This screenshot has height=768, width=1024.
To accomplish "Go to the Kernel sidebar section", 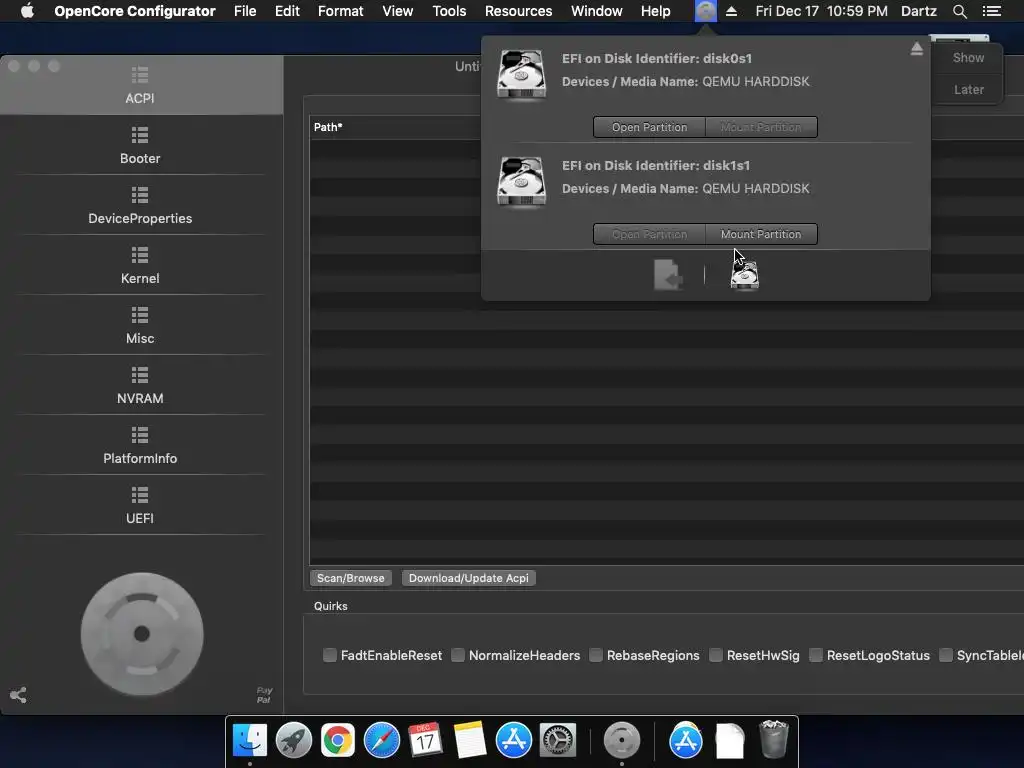I will [140, 266].
